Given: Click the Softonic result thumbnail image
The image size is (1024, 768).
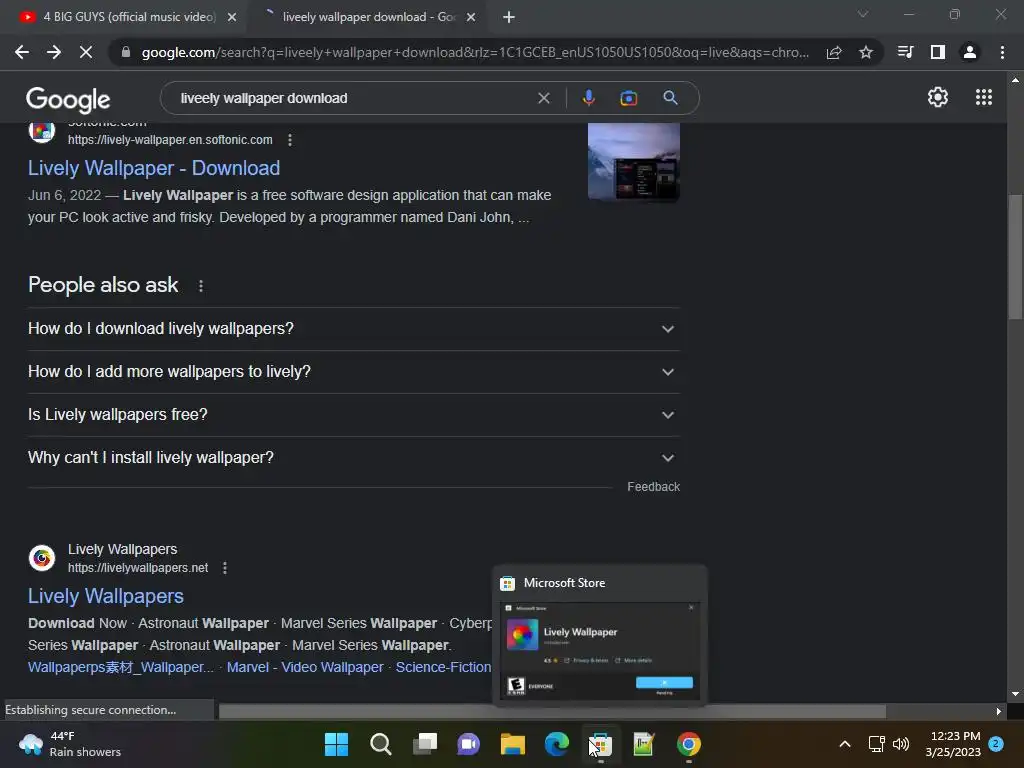Looking at the screenshot, I should pos(633,161).
